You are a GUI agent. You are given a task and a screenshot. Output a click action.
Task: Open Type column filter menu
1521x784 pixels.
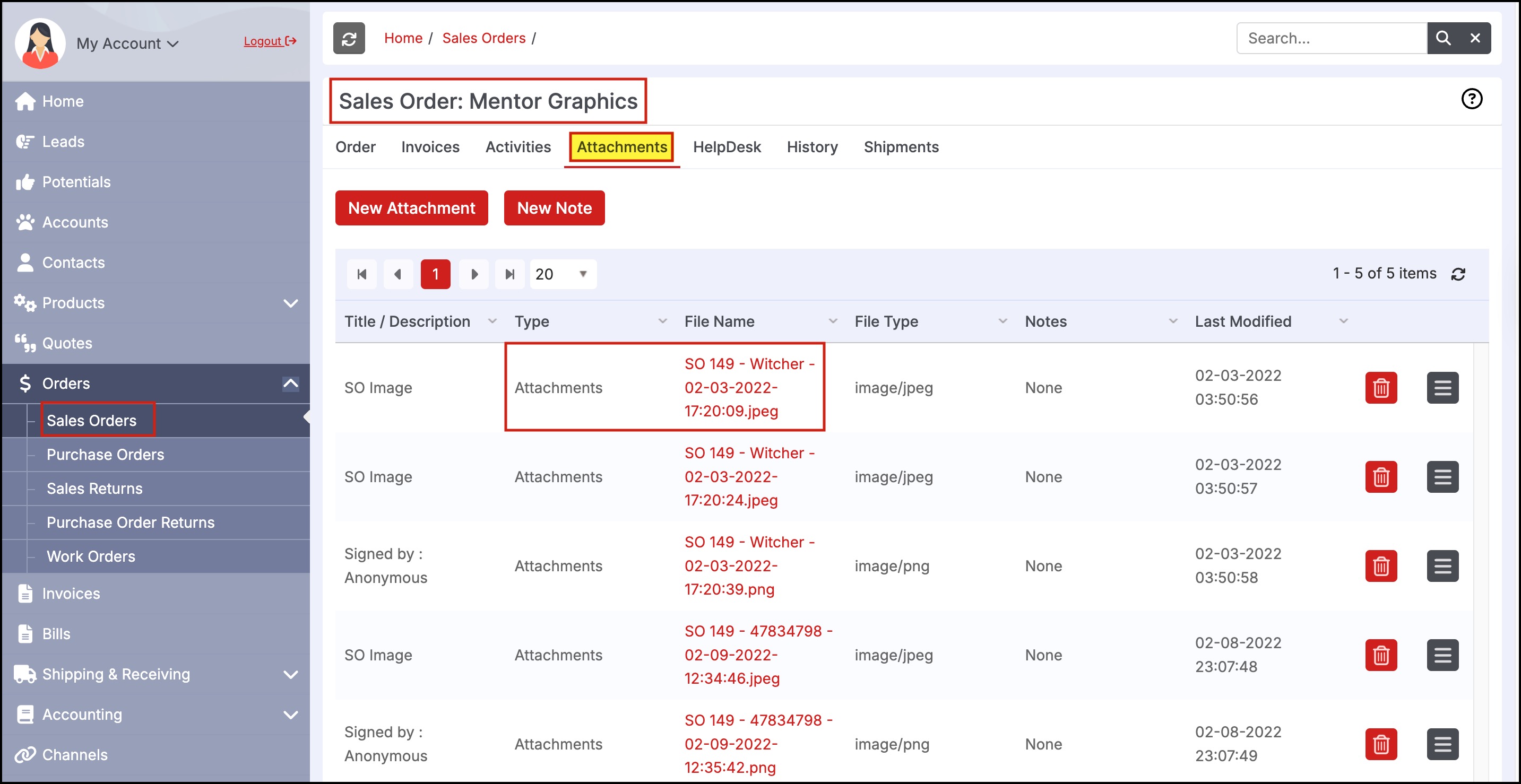(x=662, y=321)
